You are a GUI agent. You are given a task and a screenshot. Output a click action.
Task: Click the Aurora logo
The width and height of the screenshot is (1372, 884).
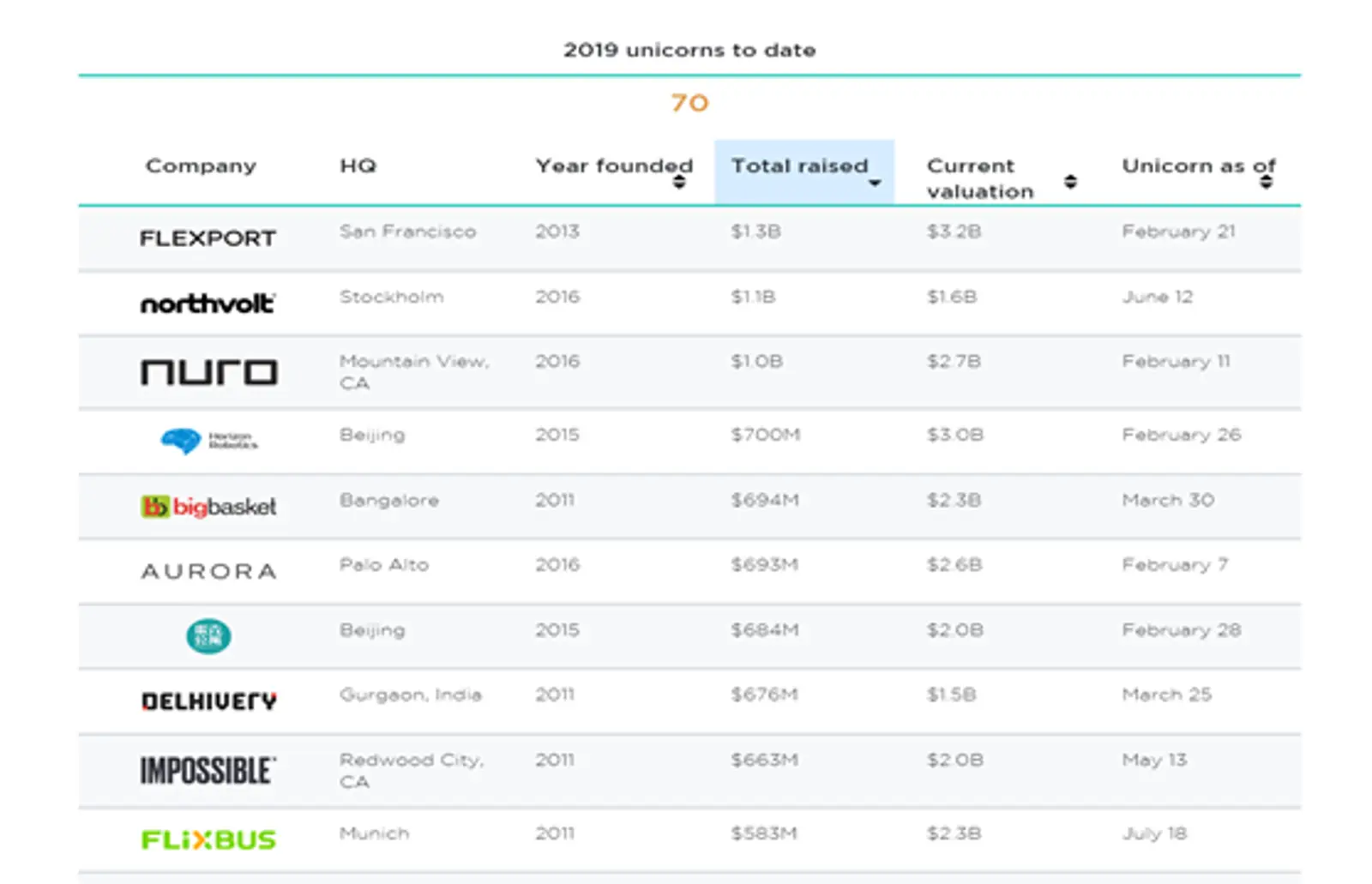coord(208,572)
